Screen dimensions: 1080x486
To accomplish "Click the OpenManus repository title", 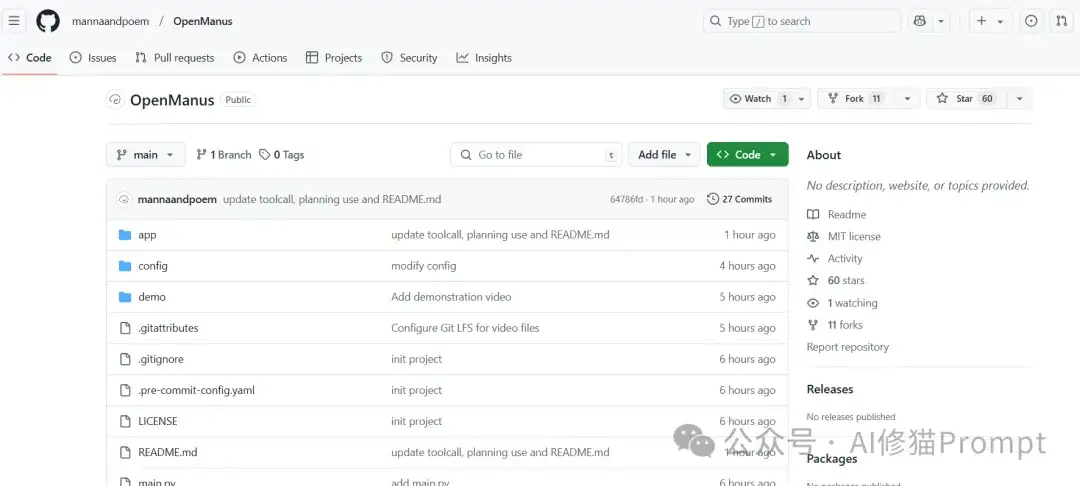I will pyautogui.click(x=172, y=100).
